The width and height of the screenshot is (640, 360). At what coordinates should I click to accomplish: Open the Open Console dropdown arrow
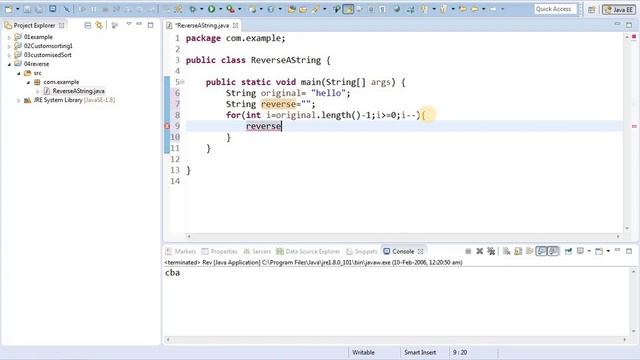point(608,251)
